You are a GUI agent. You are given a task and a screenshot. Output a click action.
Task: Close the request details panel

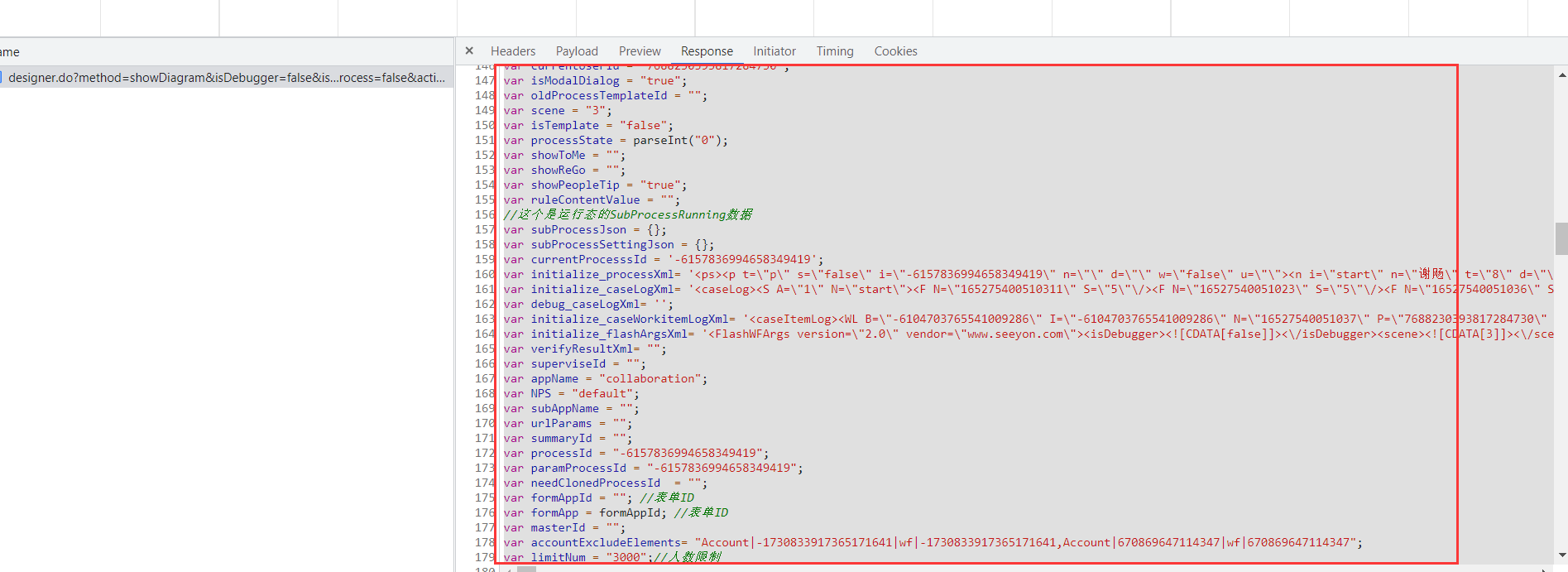(x=469, y=50)
